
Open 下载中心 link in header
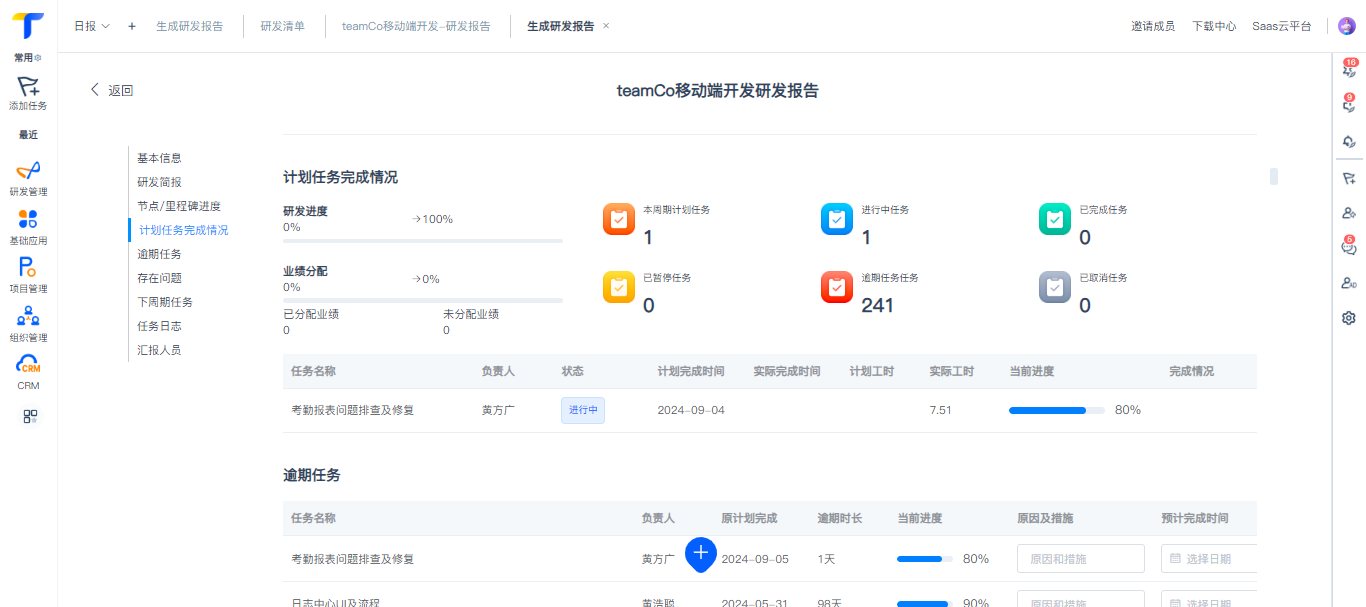click(x=1214, y=26)
